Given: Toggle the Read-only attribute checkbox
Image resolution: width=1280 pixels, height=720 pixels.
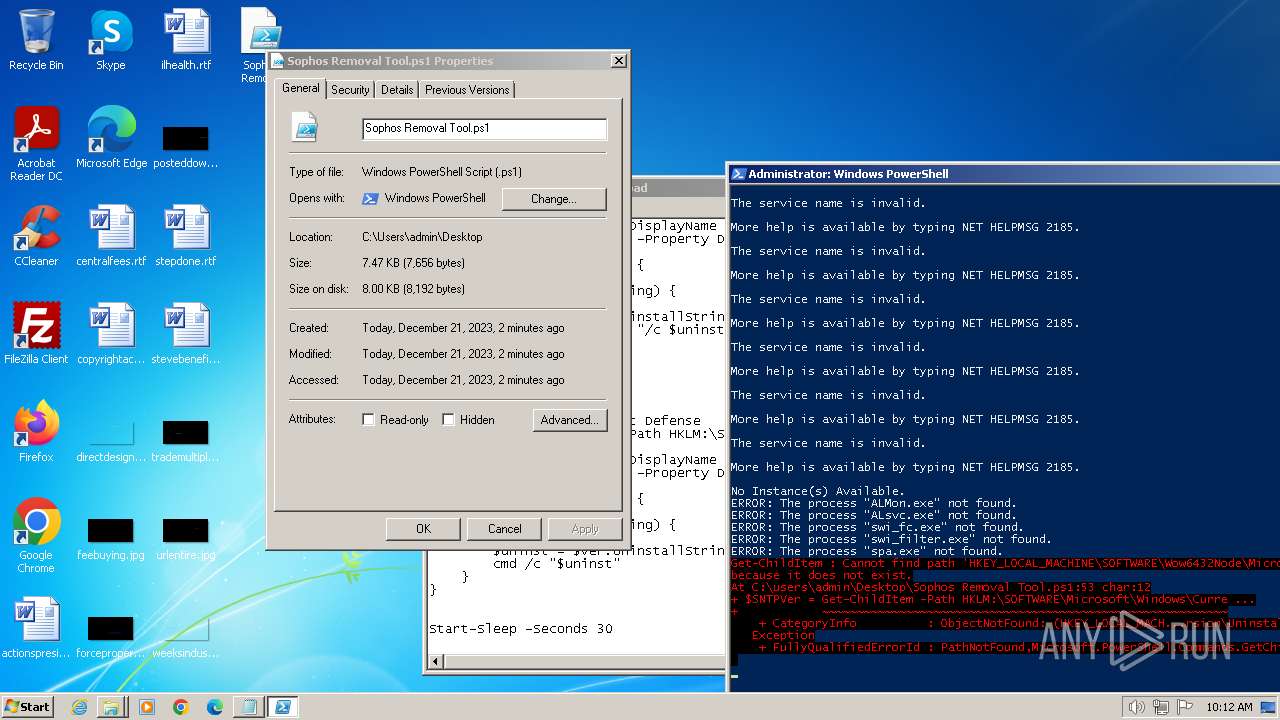Looking at the screenshot, I should coord(369,420).
